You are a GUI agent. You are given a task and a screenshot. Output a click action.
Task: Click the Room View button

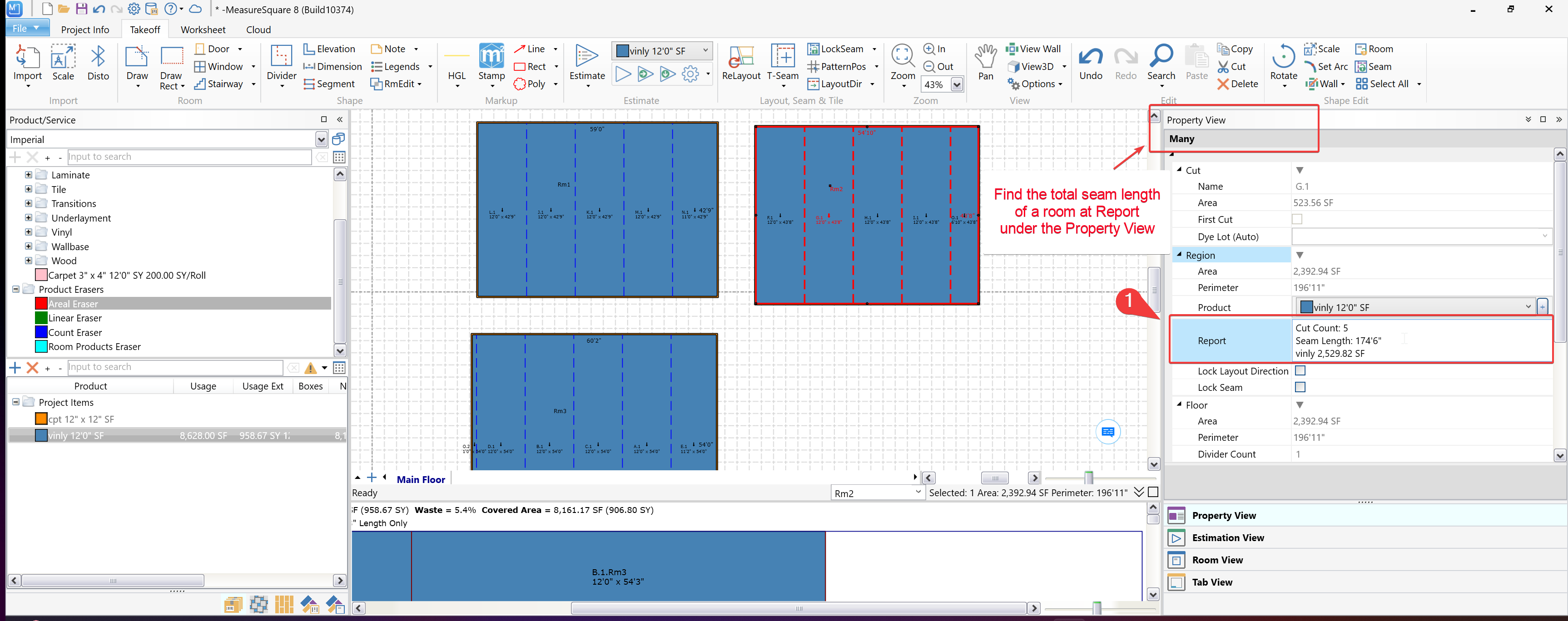[x=1217, y=560]
